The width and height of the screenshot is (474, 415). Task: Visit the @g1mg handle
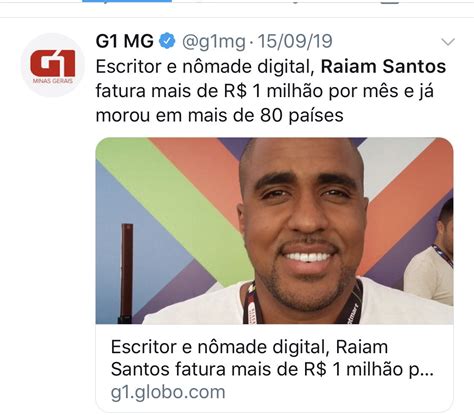click(x=214, y=42)
